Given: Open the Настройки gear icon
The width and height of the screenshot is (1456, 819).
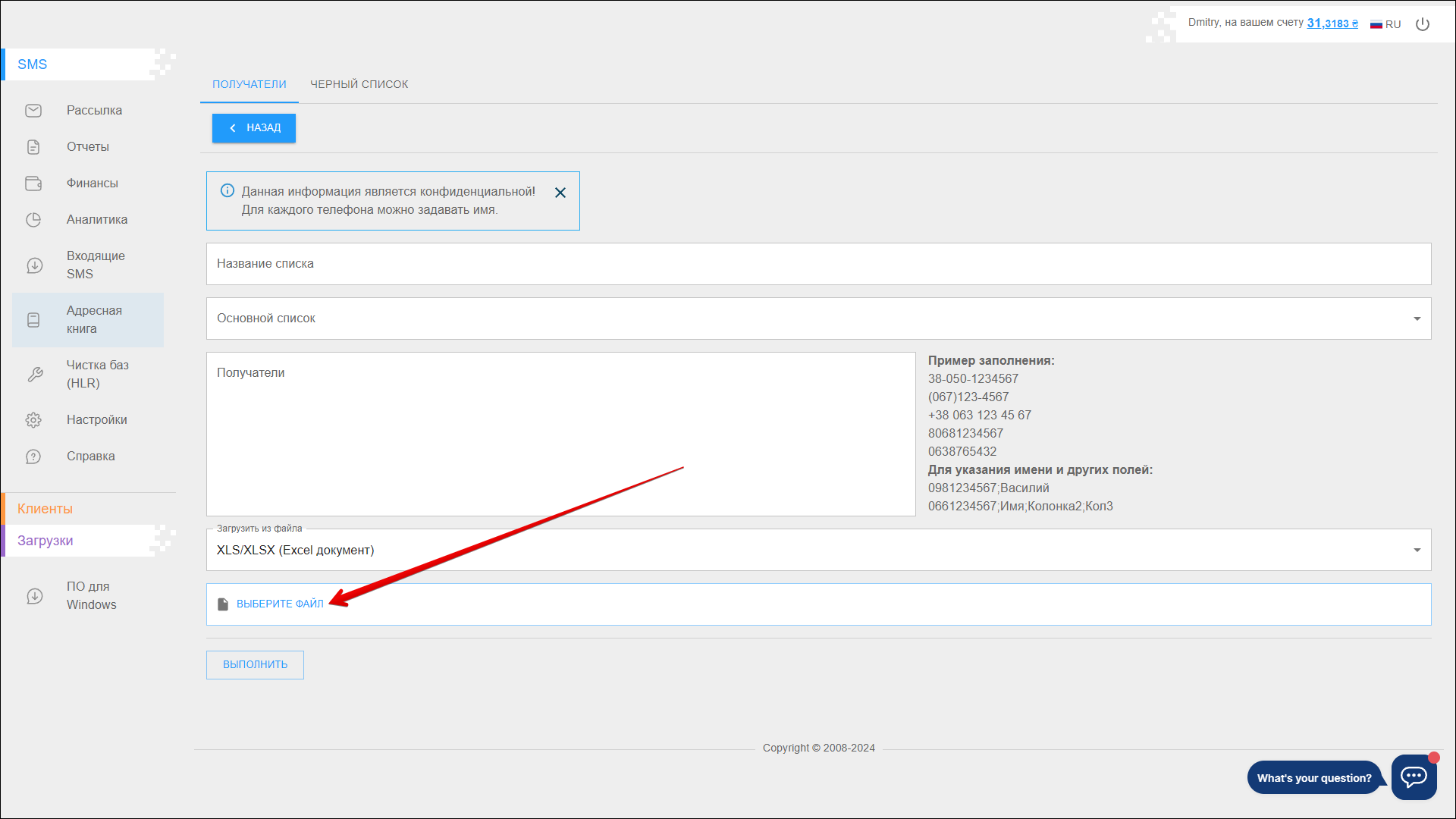Looking at the screenshot, I should [x=33, y=420].
